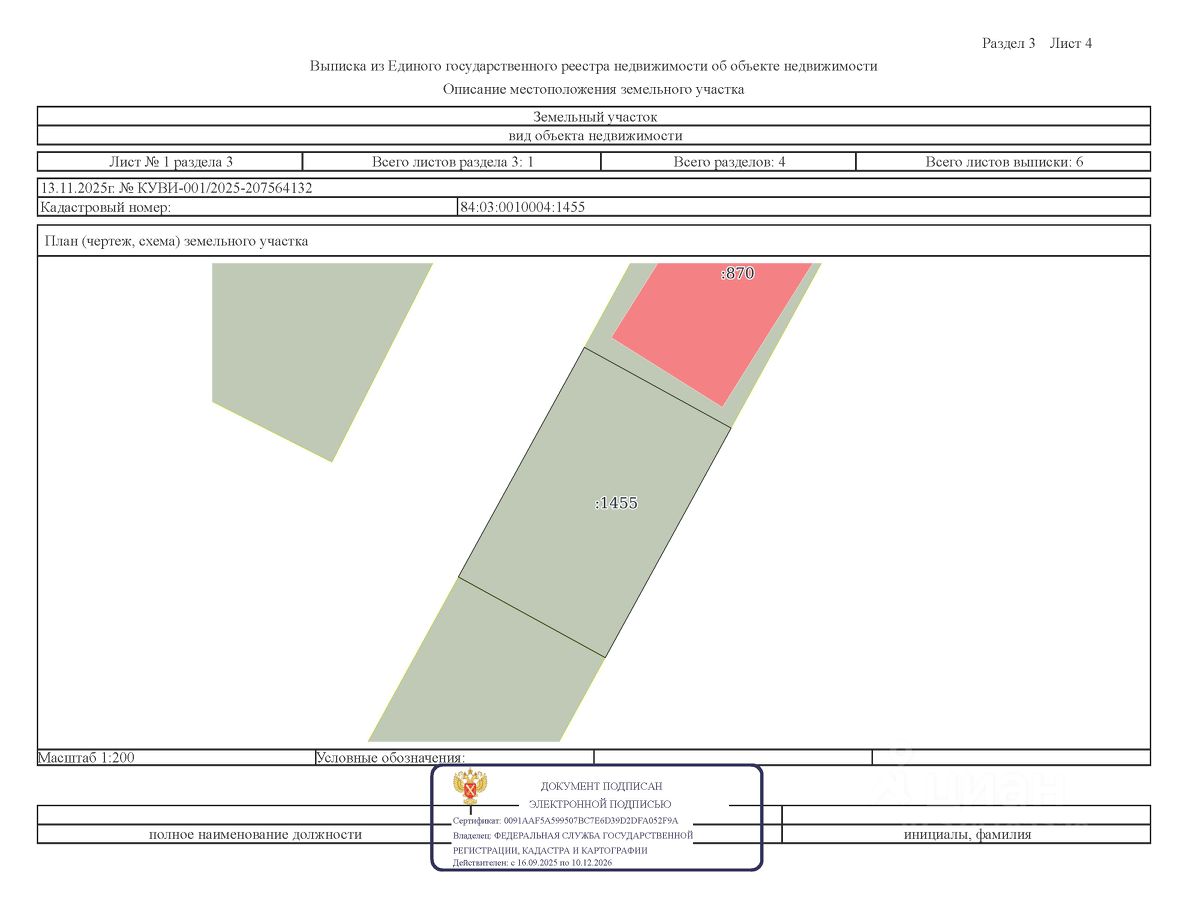
Task: Click 'вид объекта недвижимости' caption
Action: 595,136
